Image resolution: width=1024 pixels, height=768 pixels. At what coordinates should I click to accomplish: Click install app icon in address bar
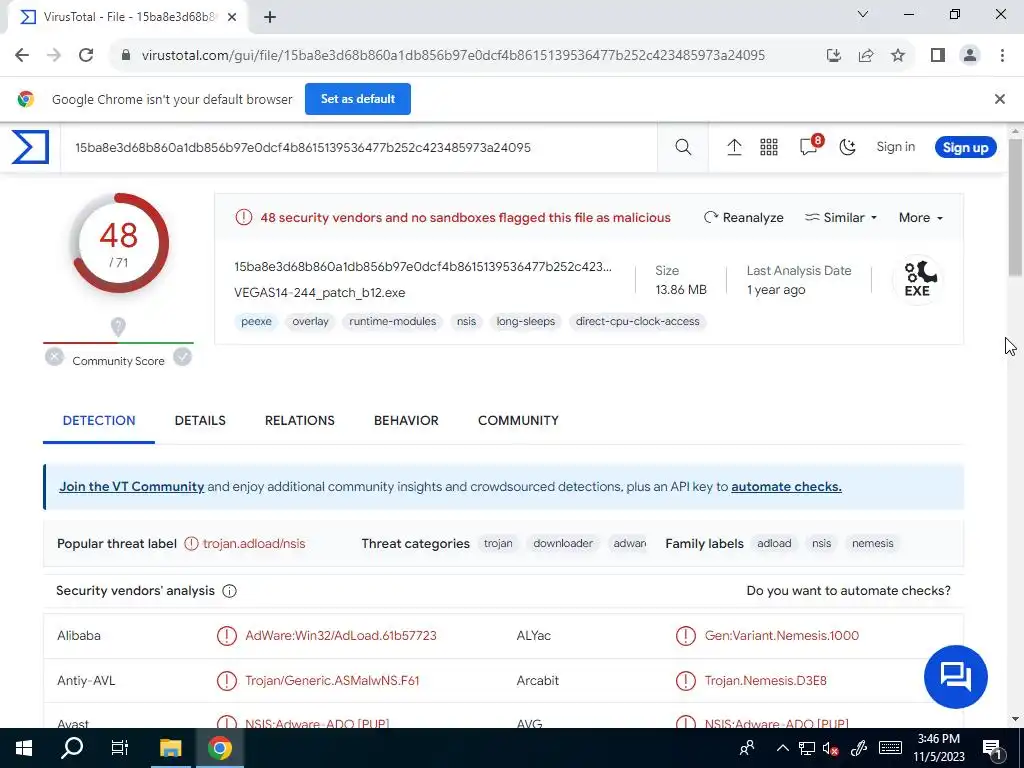(x=833, y=55)
